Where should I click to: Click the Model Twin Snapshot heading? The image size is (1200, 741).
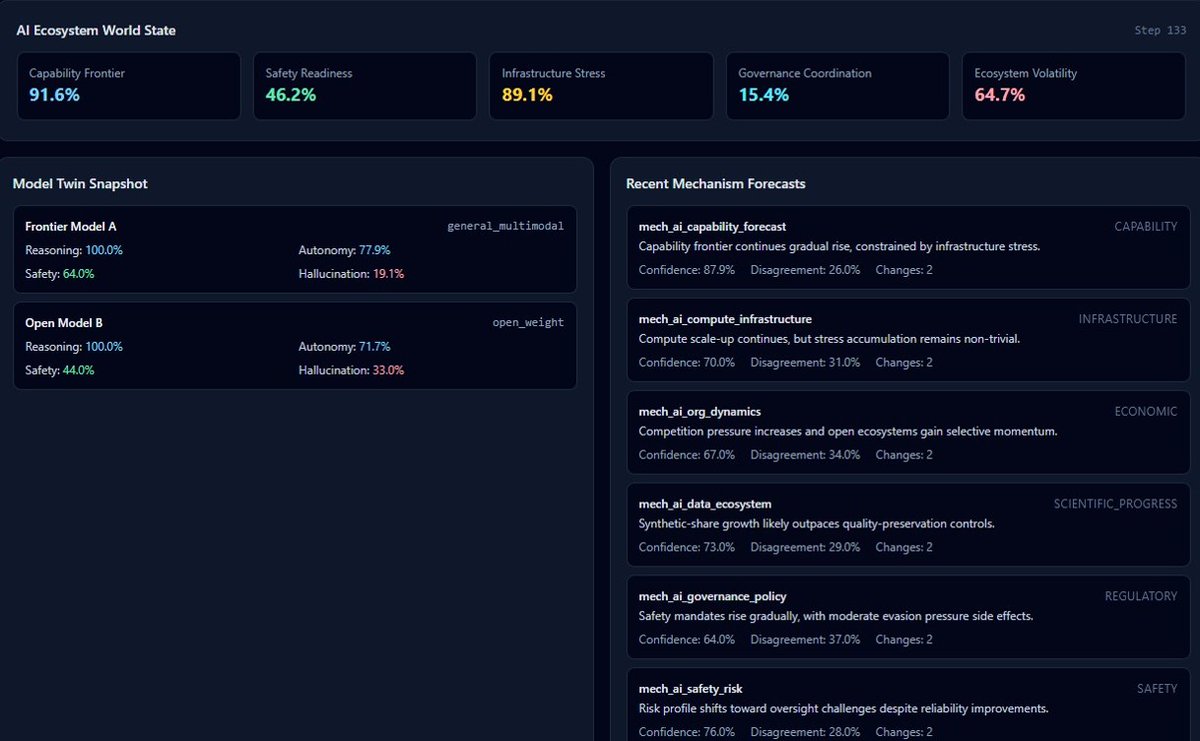(80, 184)
